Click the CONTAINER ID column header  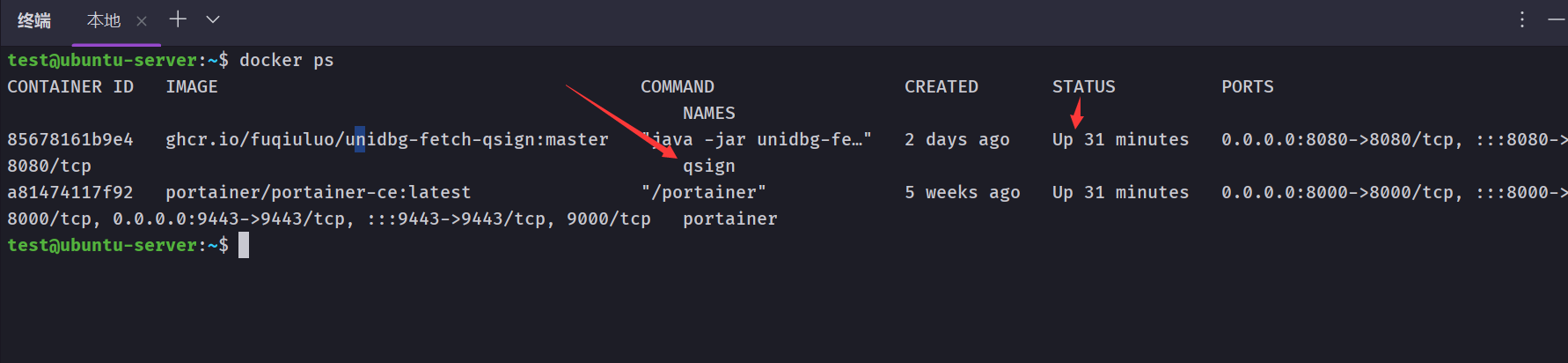(70, 86)
